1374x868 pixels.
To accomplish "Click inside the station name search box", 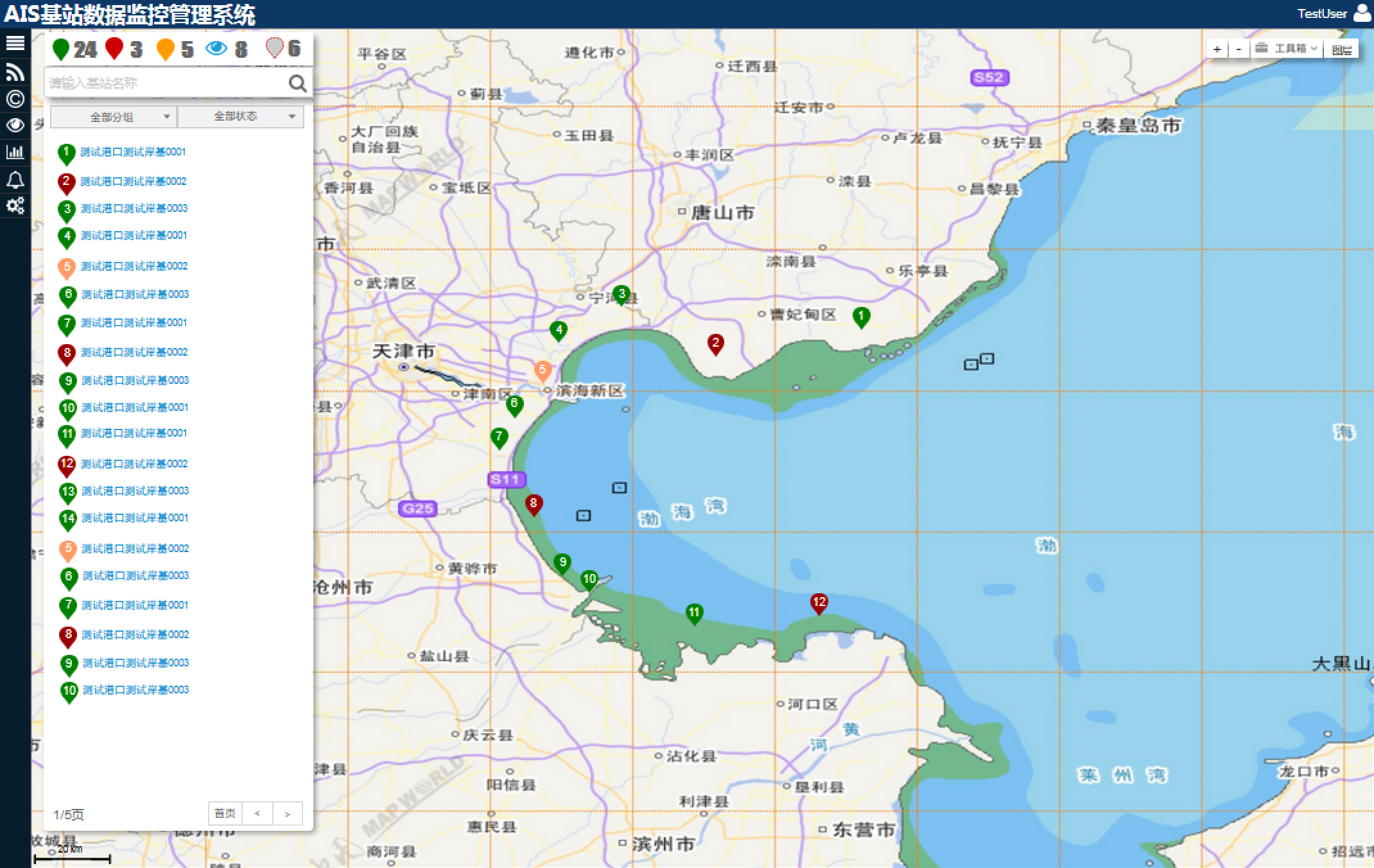I will [x=161, y=82].
